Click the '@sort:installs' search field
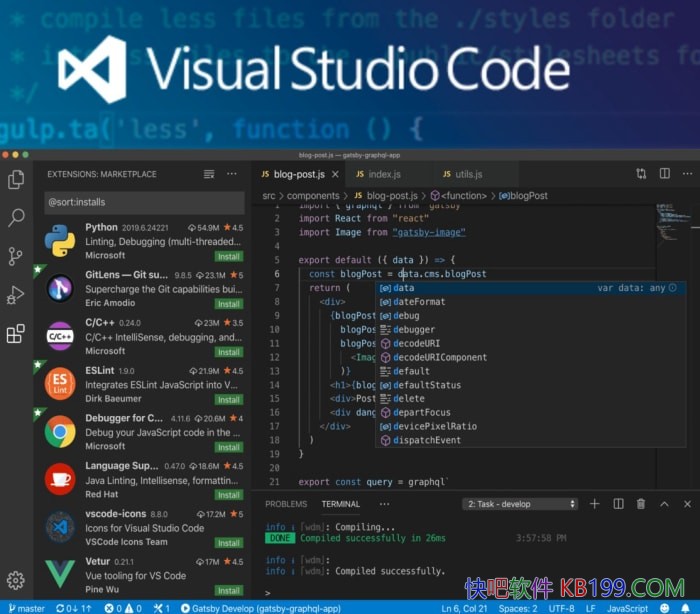Screen dimensions: 700x614 [x=144, y=203]
